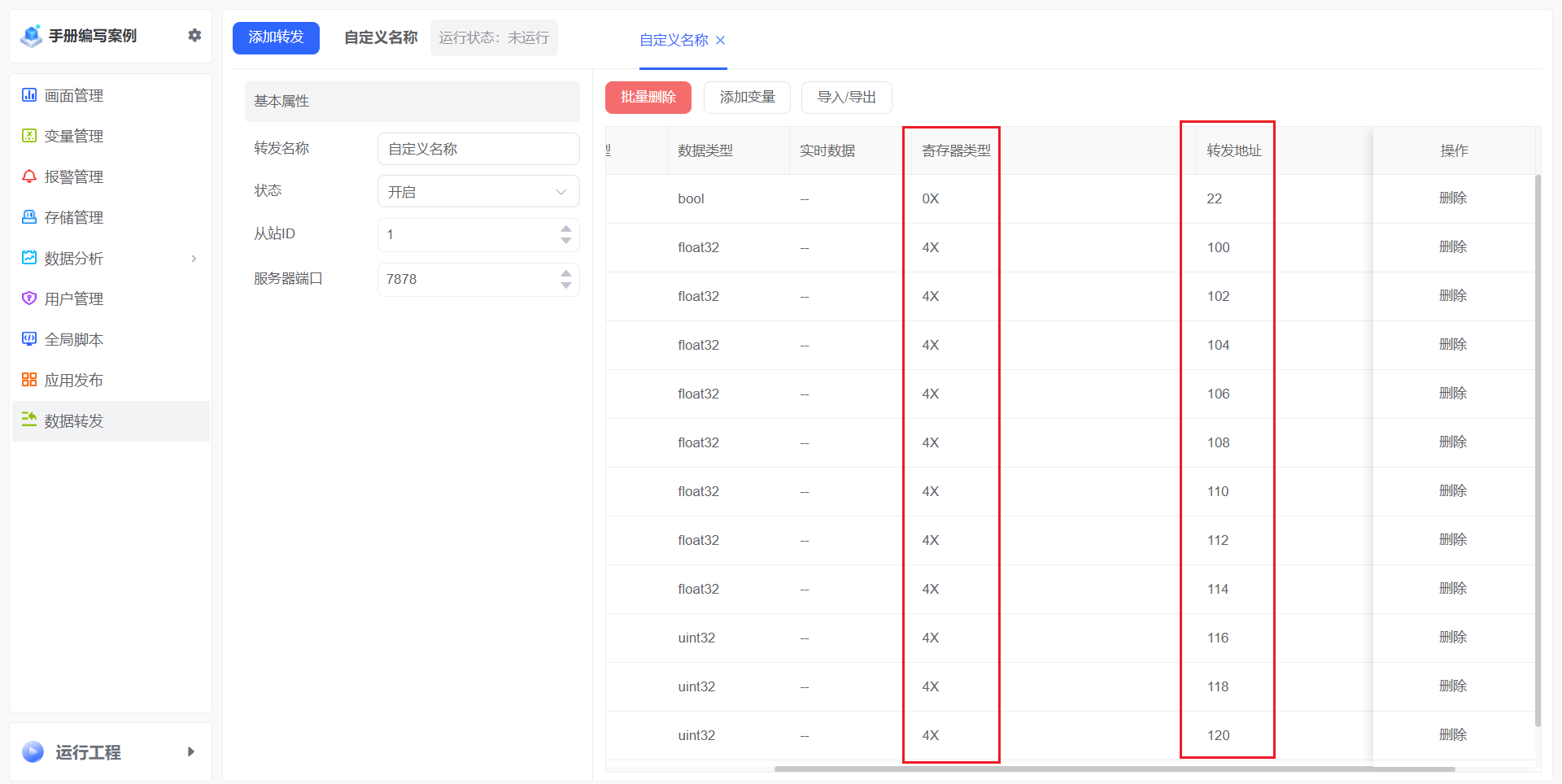
Task: Open 变量管理 via its sidebar icon
Action: pyautogui.click(x=29, y=136)
